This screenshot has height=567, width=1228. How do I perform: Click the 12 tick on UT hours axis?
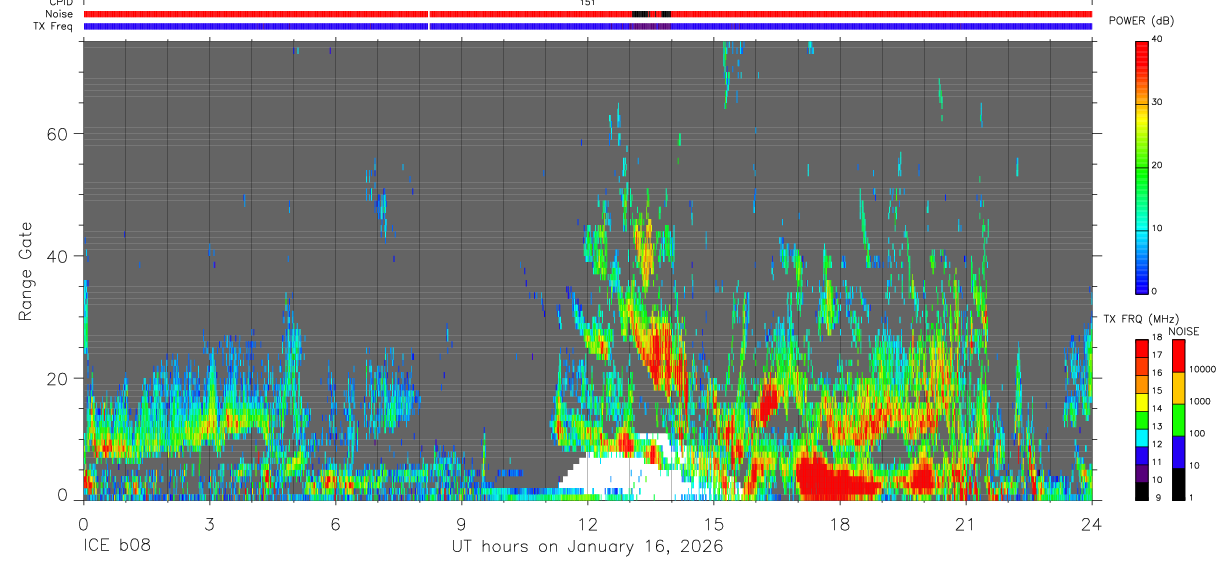click(x=587, y=524)
